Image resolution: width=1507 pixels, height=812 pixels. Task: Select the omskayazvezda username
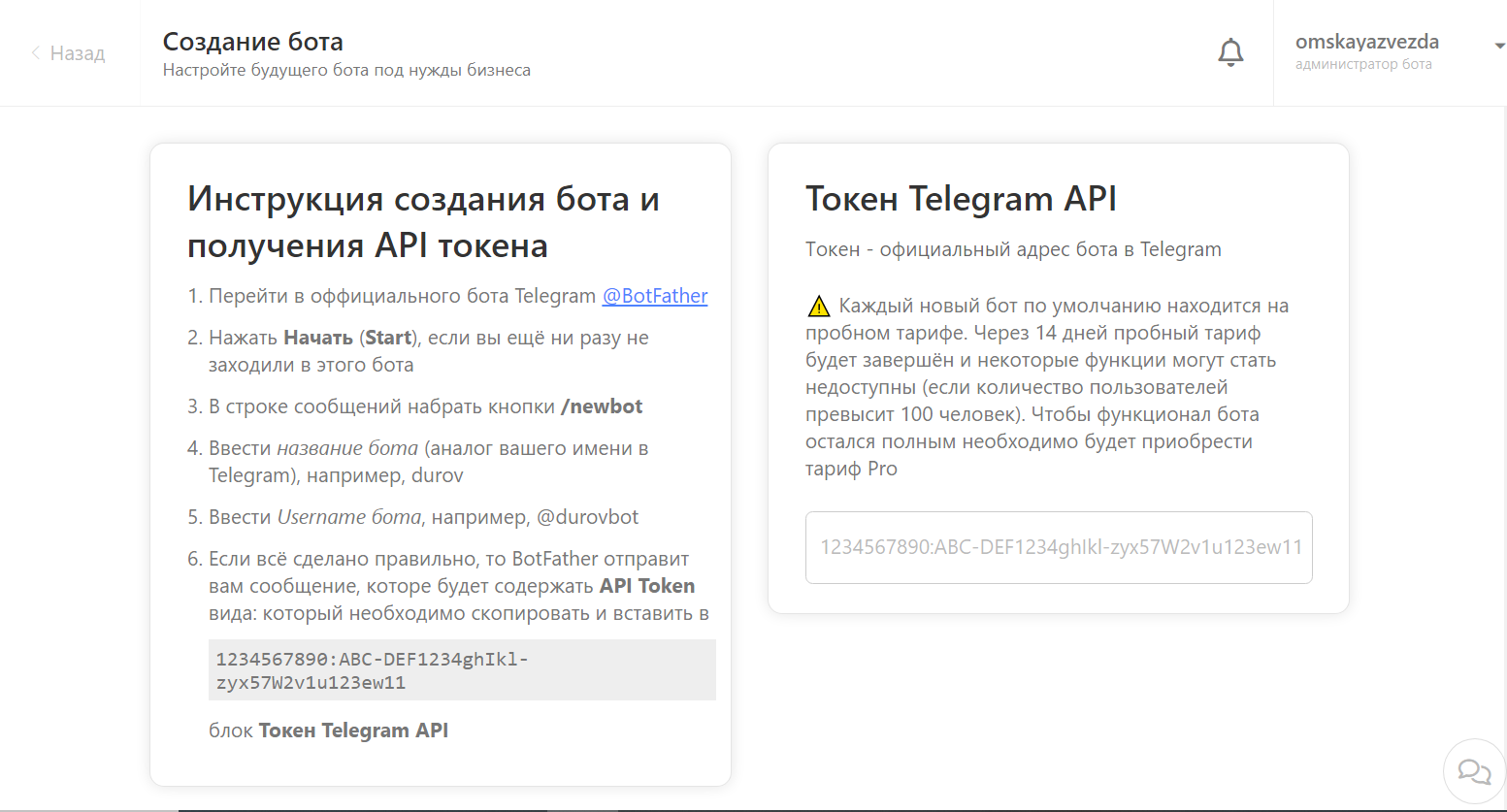pyautogui.click(x=1367, y=42)
